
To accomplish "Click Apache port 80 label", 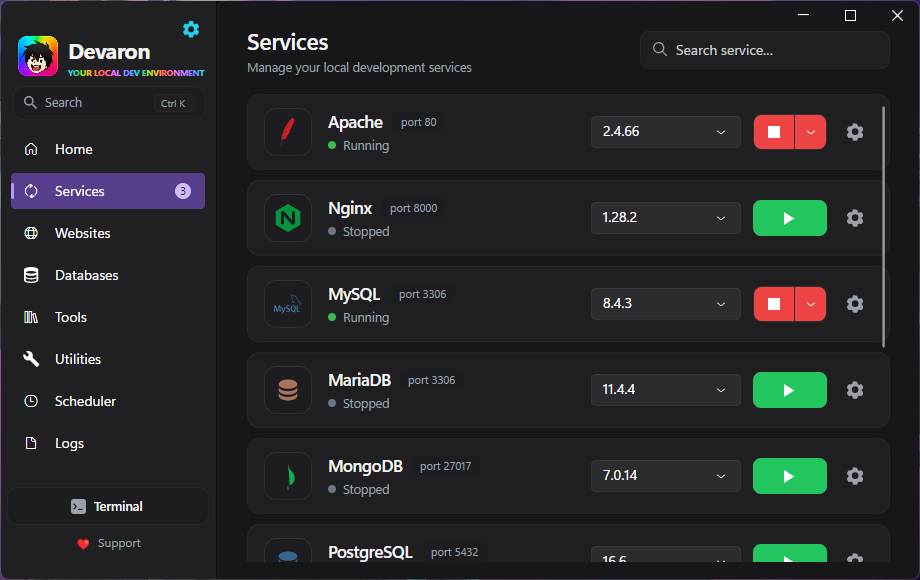I will tap(418, 123).
